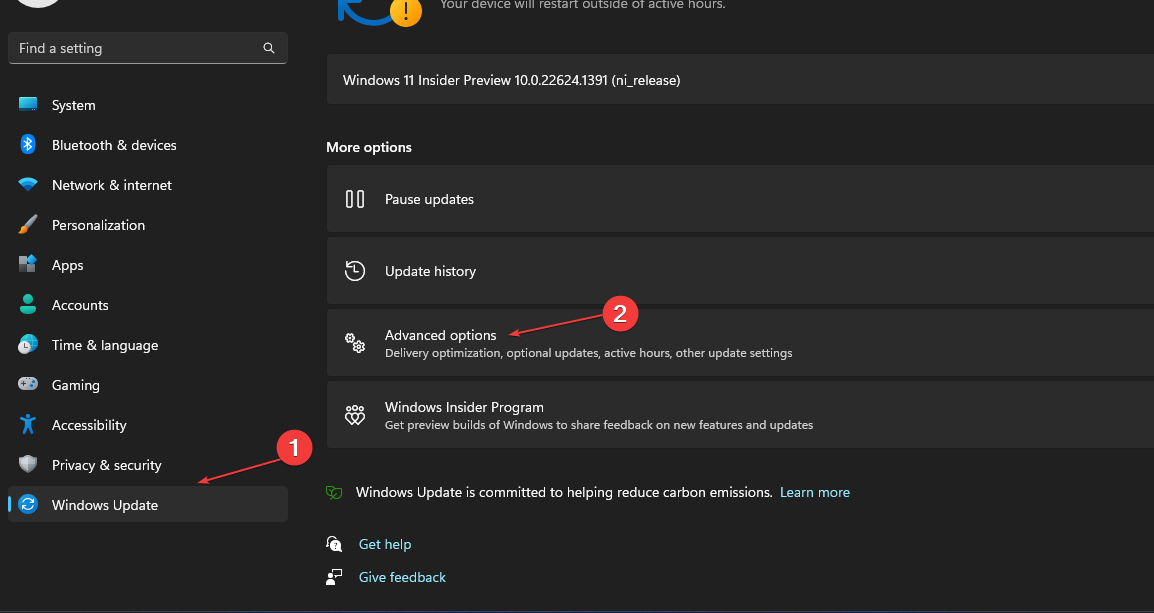Open the Privacy & security section
The image size is (1154, 613).
[106, 465]
